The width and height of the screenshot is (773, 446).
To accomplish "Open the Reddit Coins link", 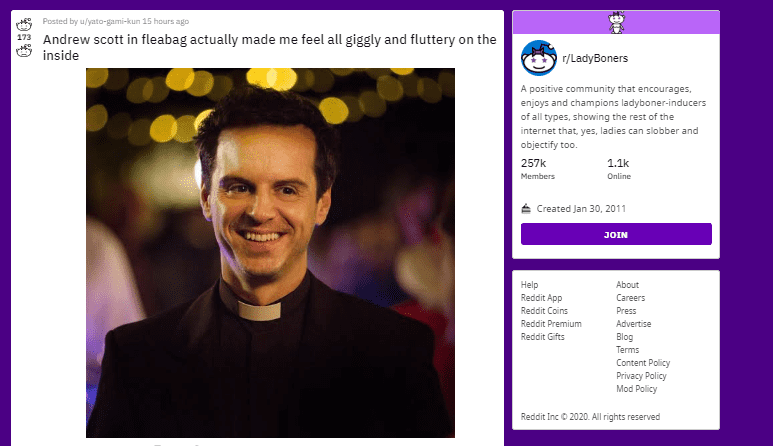I will (545, 311).
